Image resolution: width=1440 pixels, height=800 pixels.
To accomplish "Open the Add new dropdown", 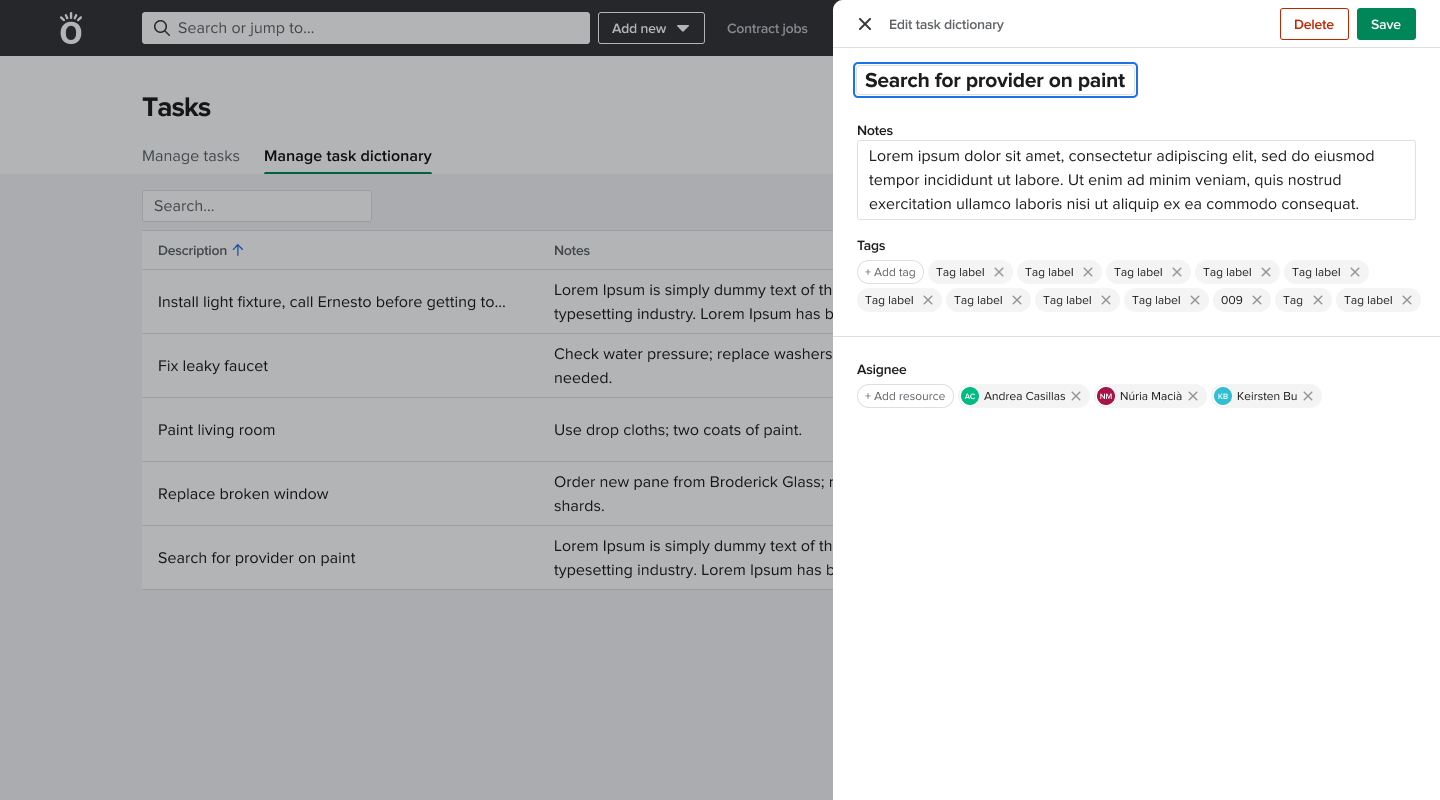I will pos(651,28).
